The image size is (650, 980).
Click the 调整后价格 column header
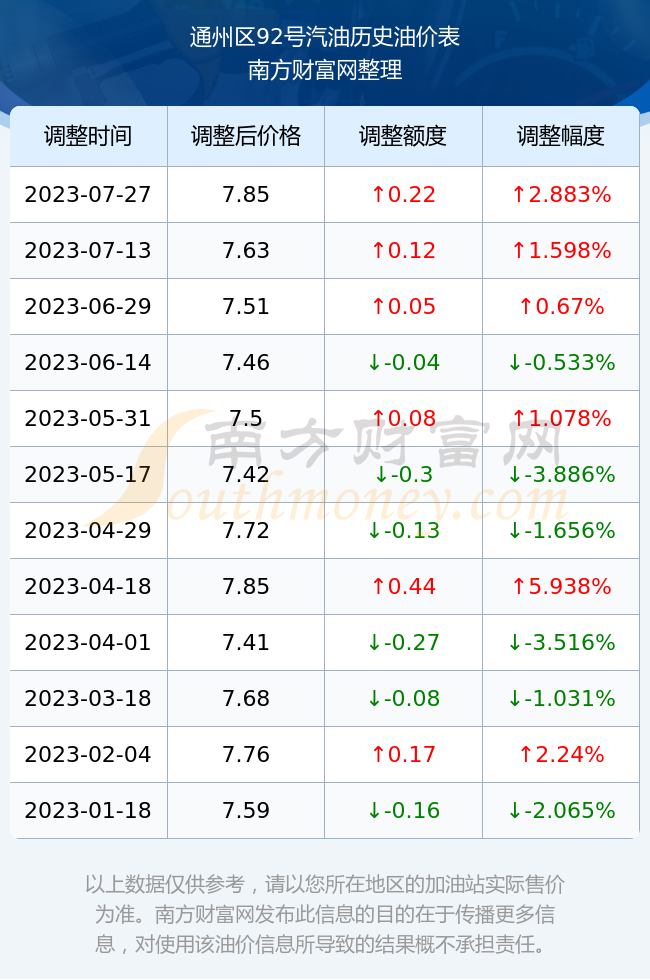coord(246,136)
